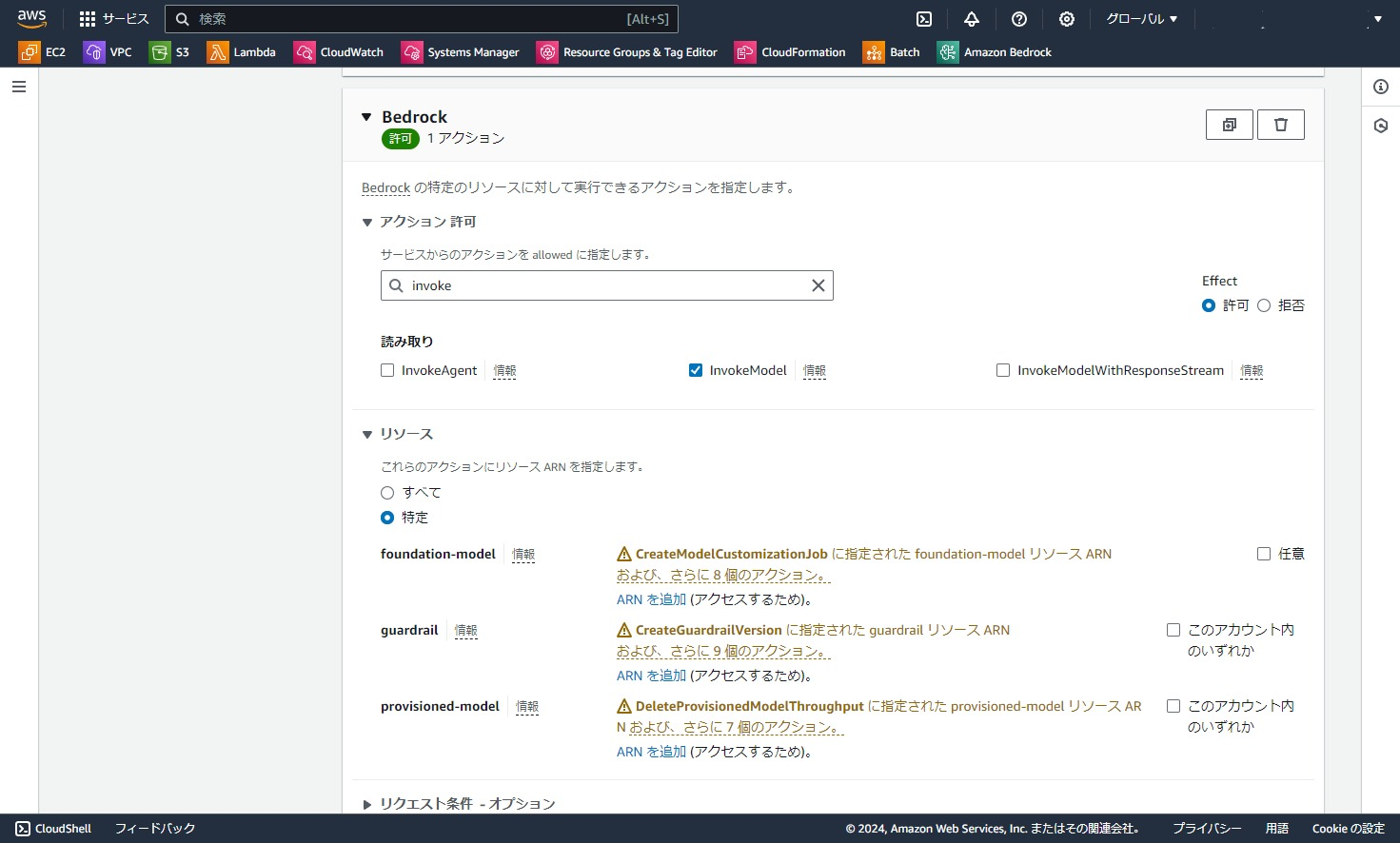The width and height of the screenshot is (1400, 843).
Task: Click ARN を追加 for provisioned-model
Action: [651, 752]
